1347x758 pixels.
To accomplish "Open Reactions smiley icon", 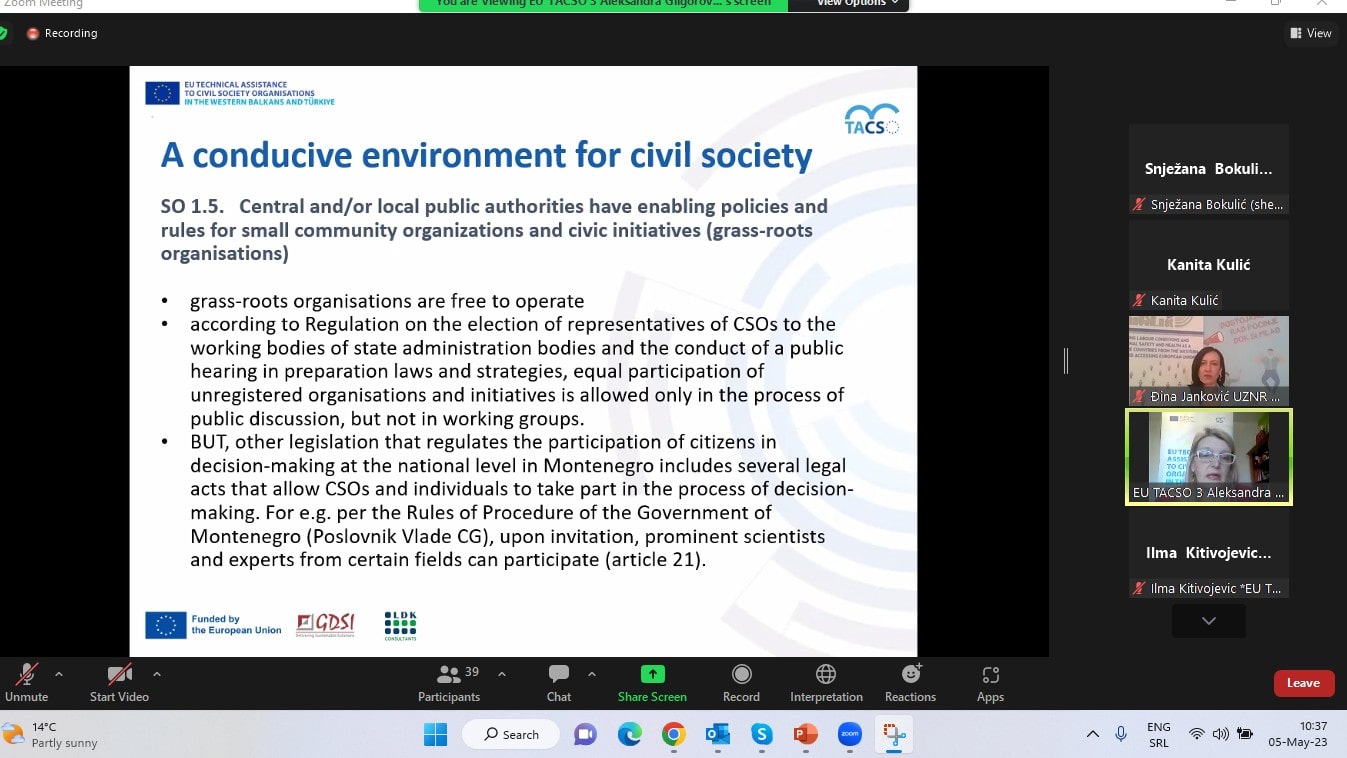I will 911,674.
